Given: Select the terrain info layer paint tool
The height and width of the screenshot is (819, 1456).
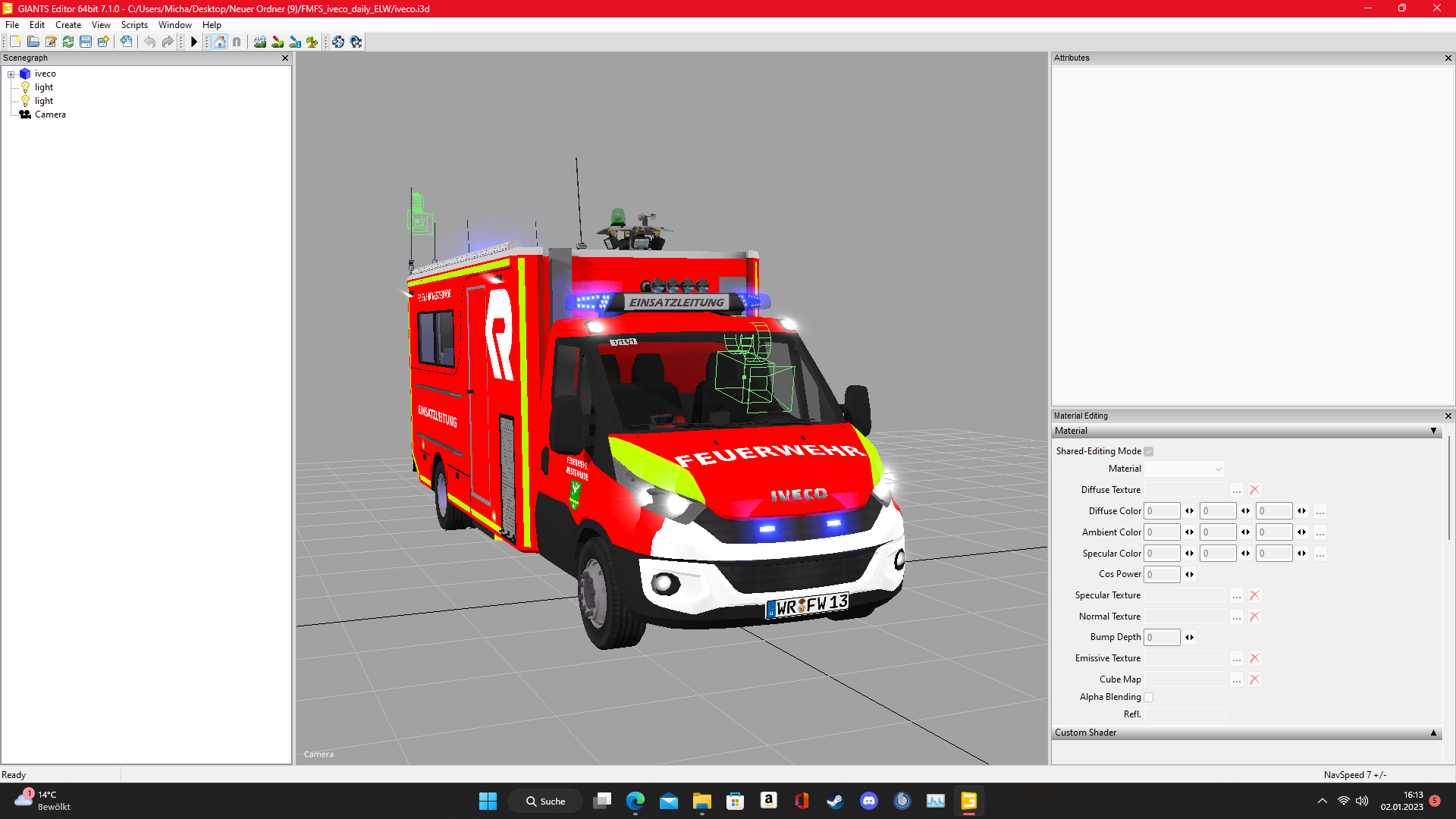Looking at the screenshot, I should click(295, 42).
